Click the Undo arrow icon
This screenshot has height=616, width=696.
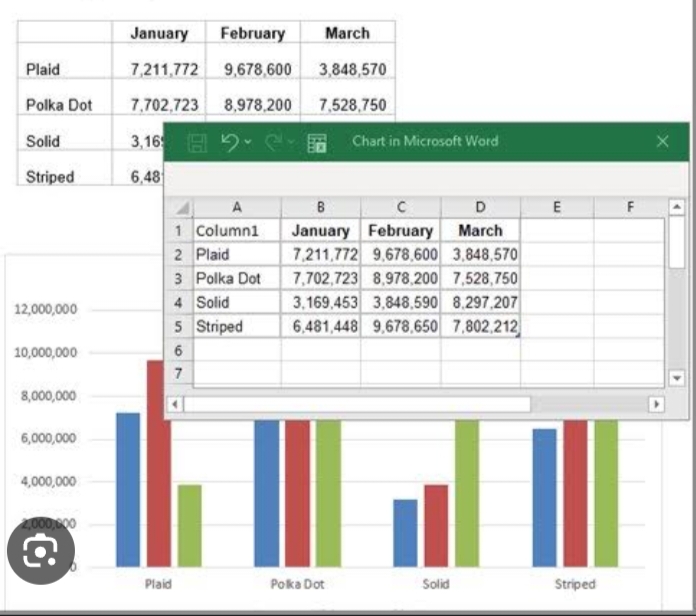click(x=229, y=142)
